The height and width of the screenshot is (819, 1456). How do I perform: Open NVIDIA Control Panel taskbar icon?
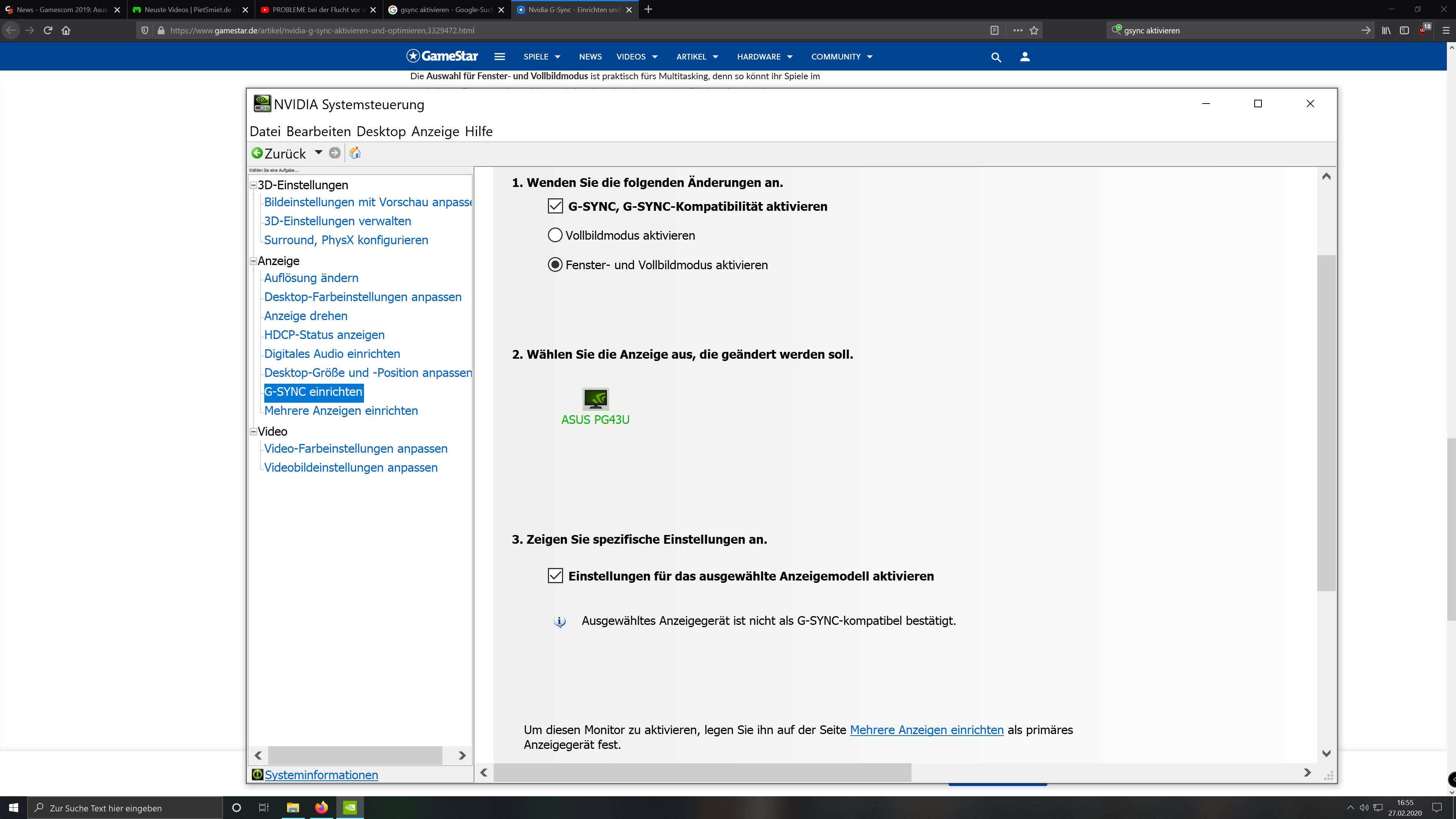(350, 808)
